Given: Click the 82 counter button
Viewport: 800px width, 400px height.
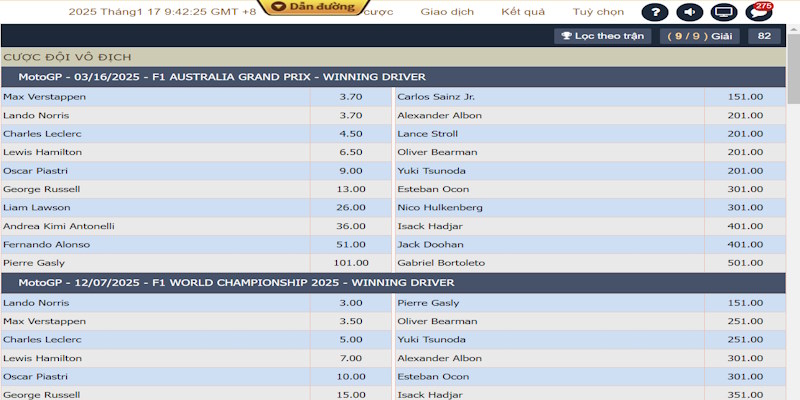Looking at the screenshot, I should [764, 36].
